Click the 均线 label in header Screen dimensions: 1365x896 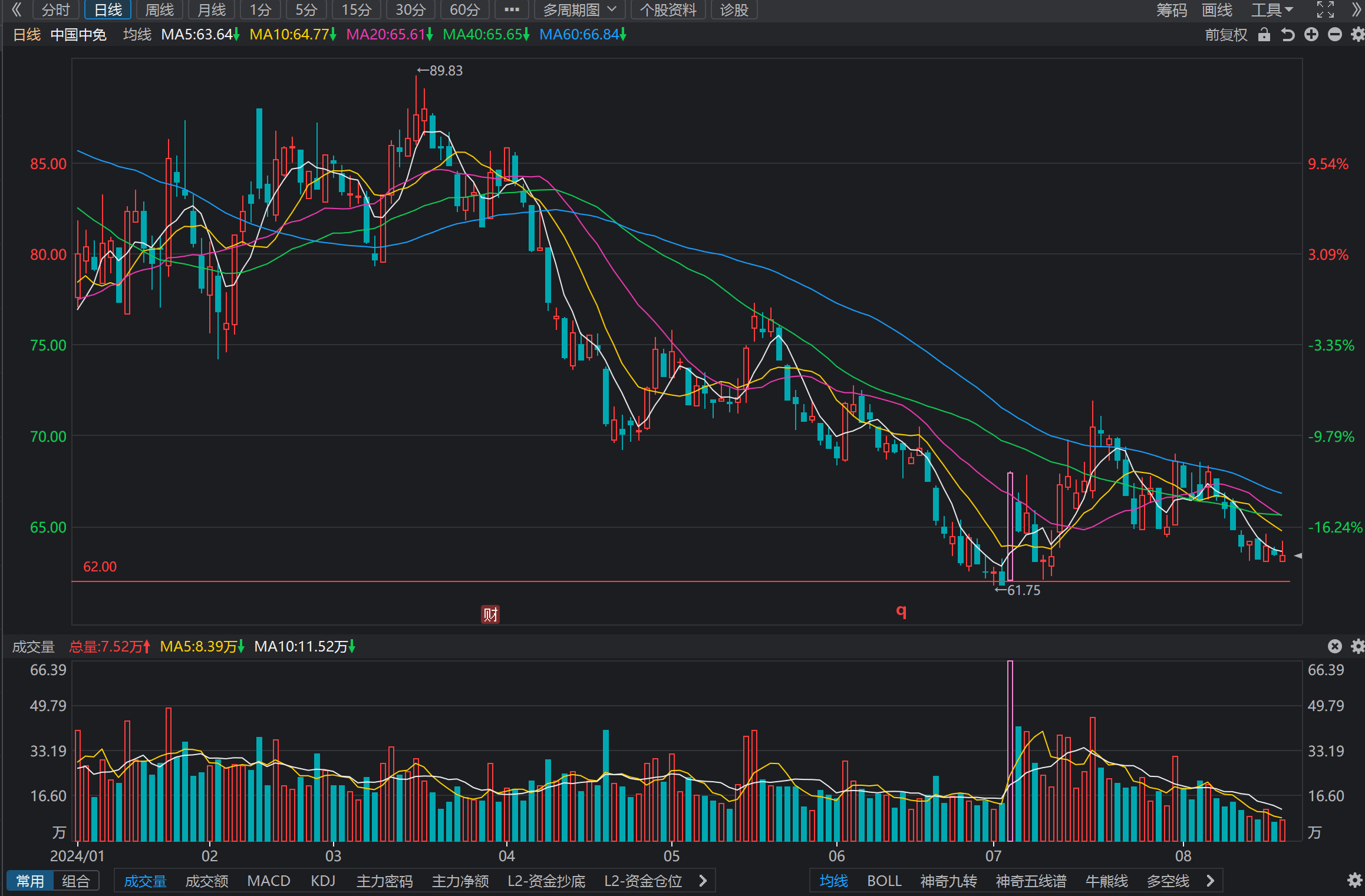point(137,35)
